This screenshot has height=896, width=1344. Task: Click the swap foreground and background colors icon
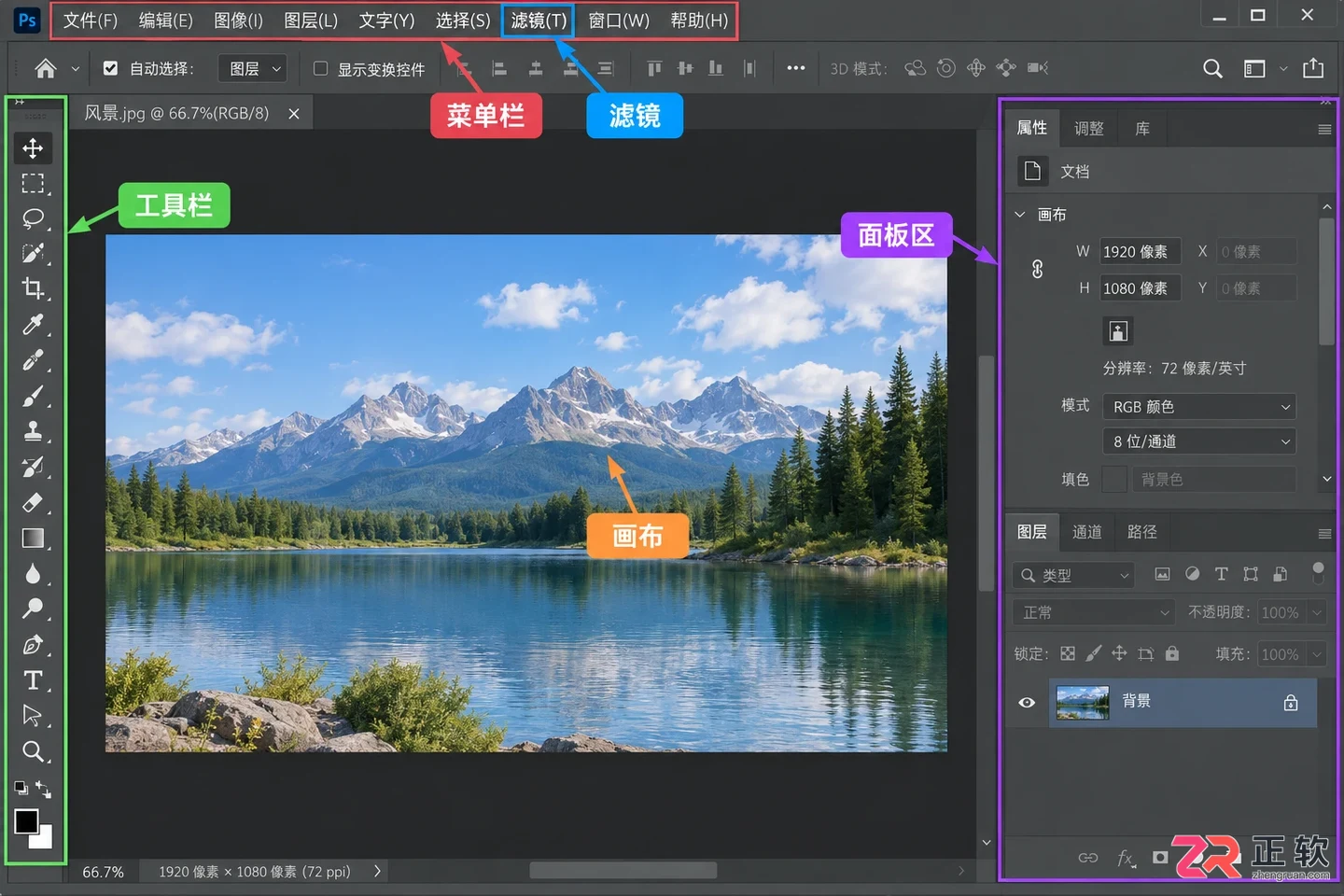coord(43,789)
